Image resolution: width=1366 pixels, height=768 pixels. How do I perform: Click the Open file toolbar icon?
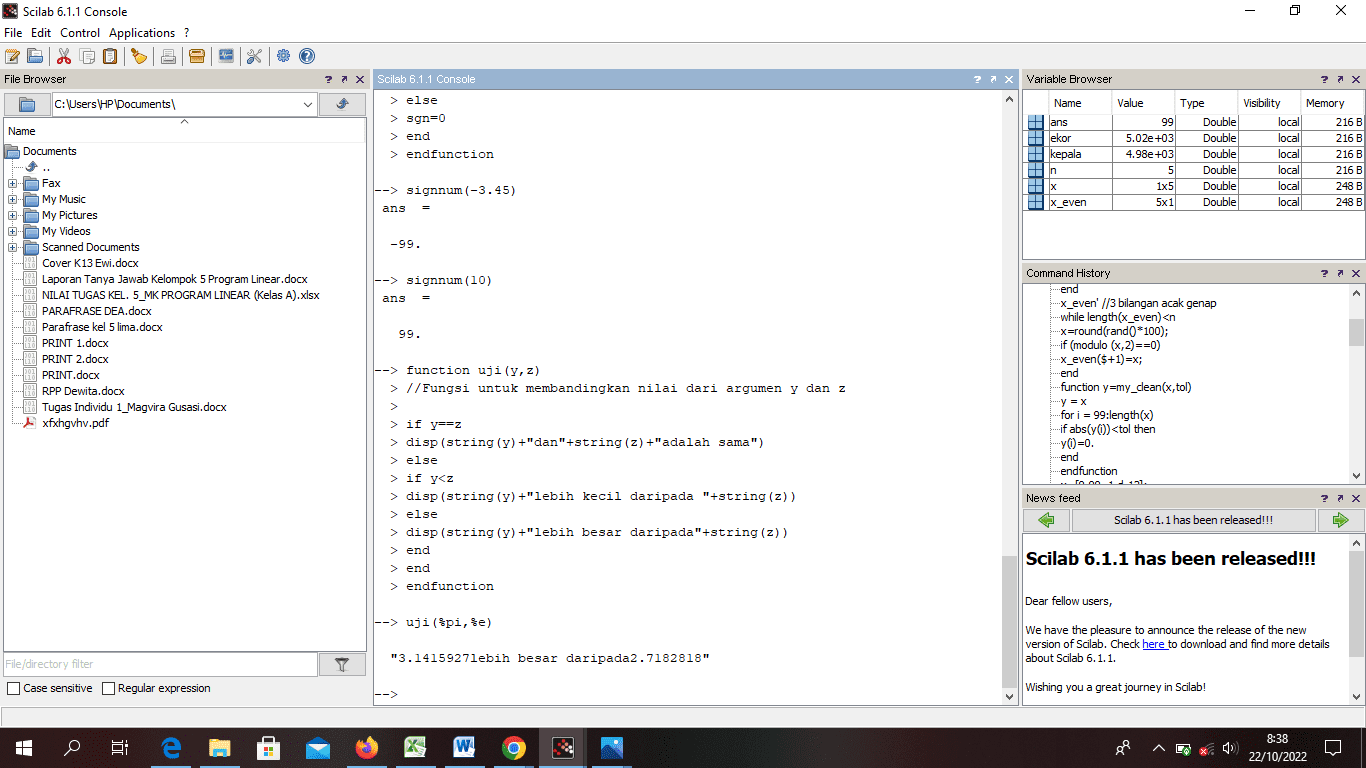(35, 56)
